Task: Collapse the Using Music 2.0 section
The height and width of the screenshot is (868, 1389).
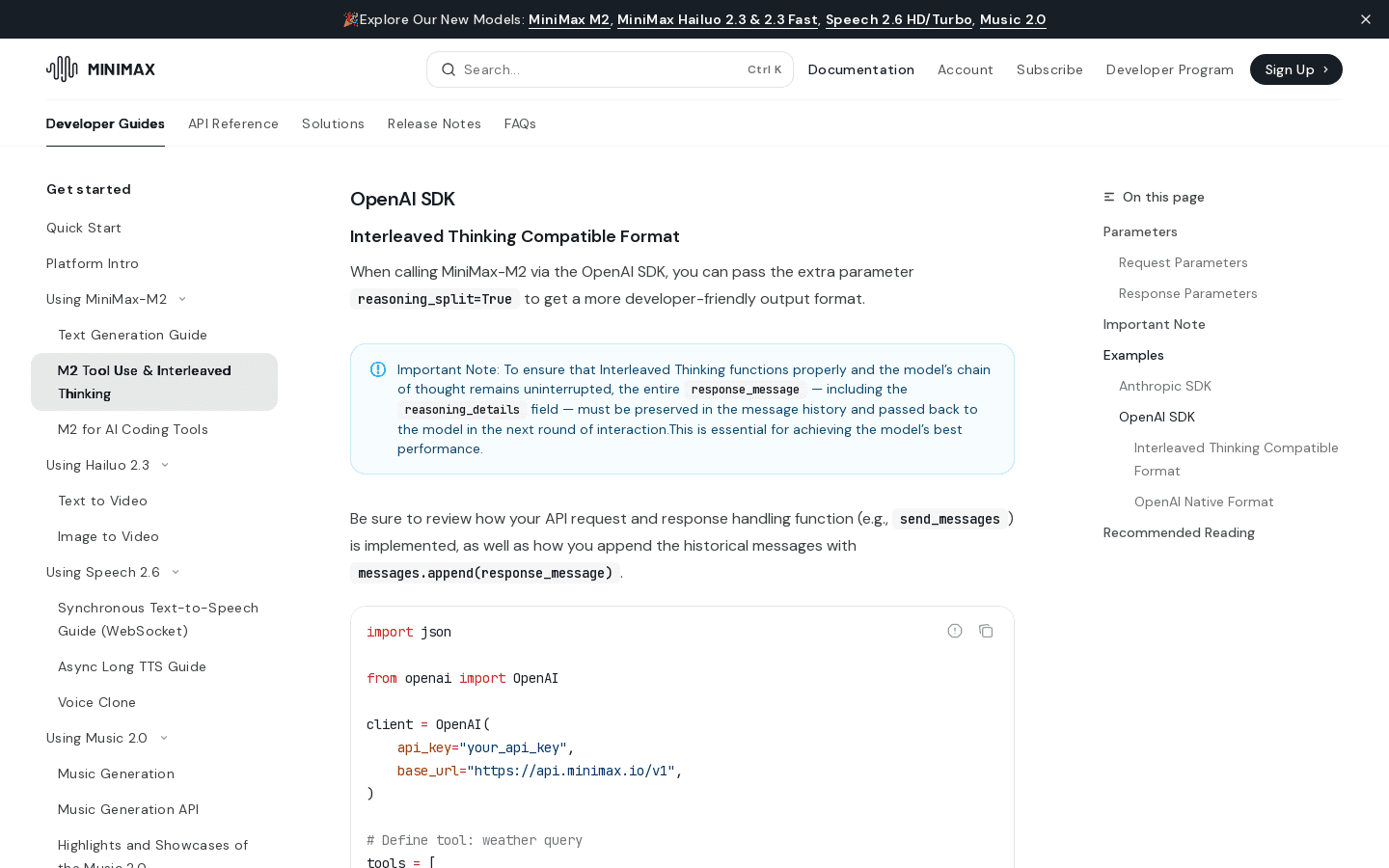Action: [x=164, y=738]
